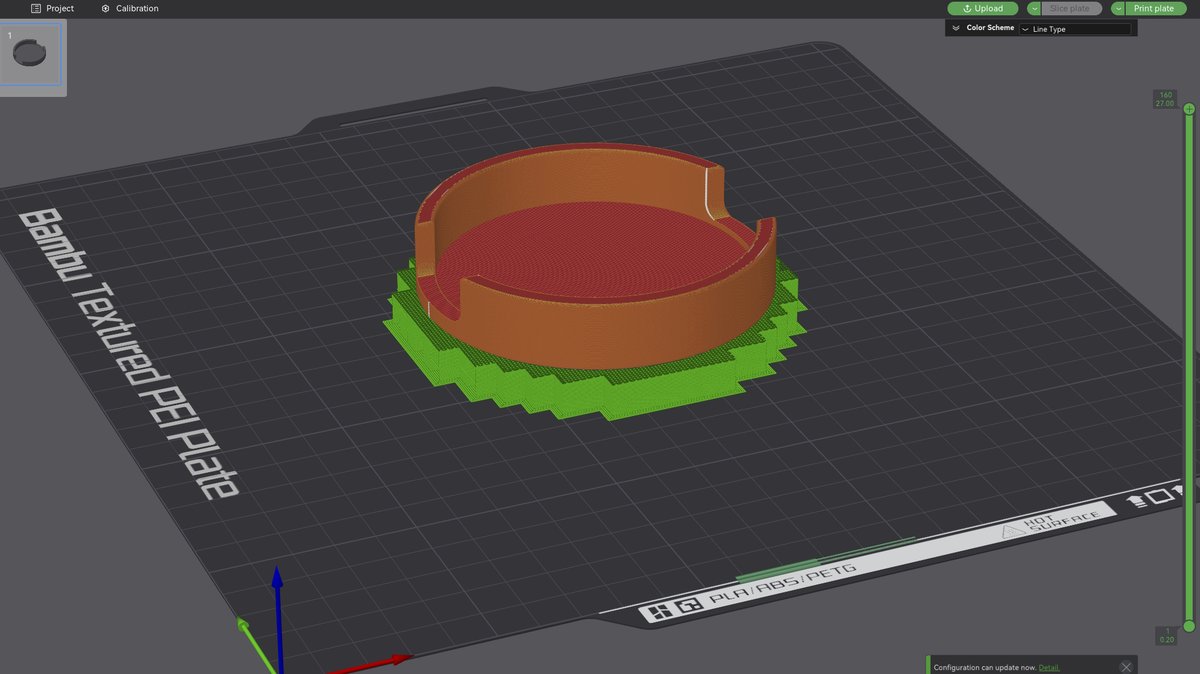Click the bottom layer slider handle
1200x674 pixels.
pos(1189,626)
